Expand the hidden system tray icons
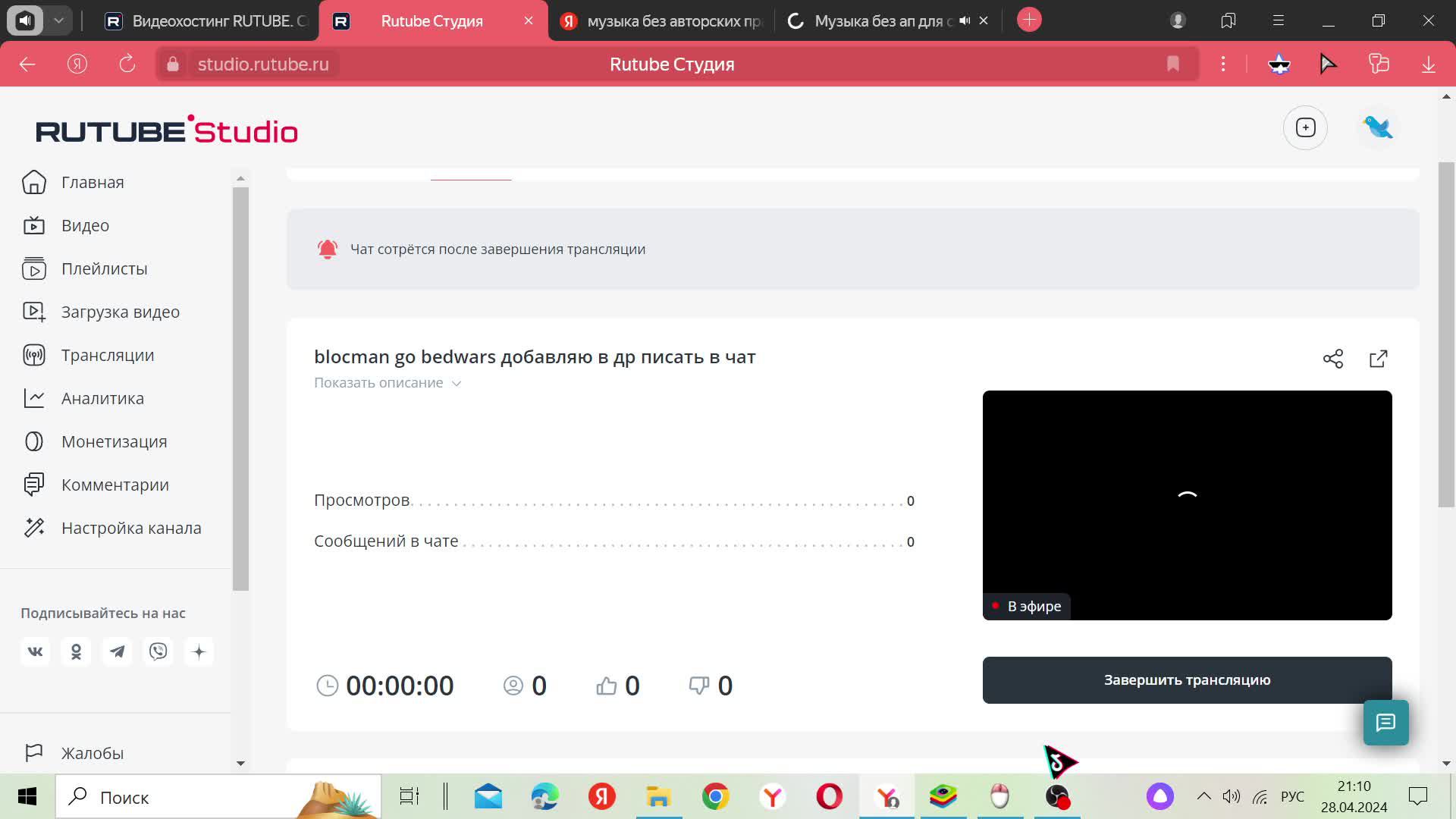 coord(1203,796)
